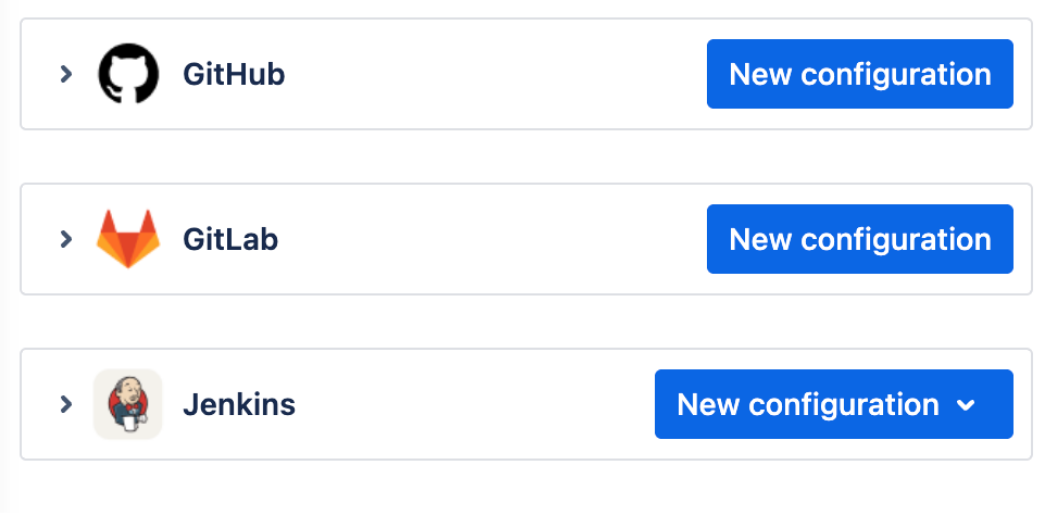Open the Jenkins New configuration dropdown arrow
Screen dimensions: 1062x515
tap(965, 405)
